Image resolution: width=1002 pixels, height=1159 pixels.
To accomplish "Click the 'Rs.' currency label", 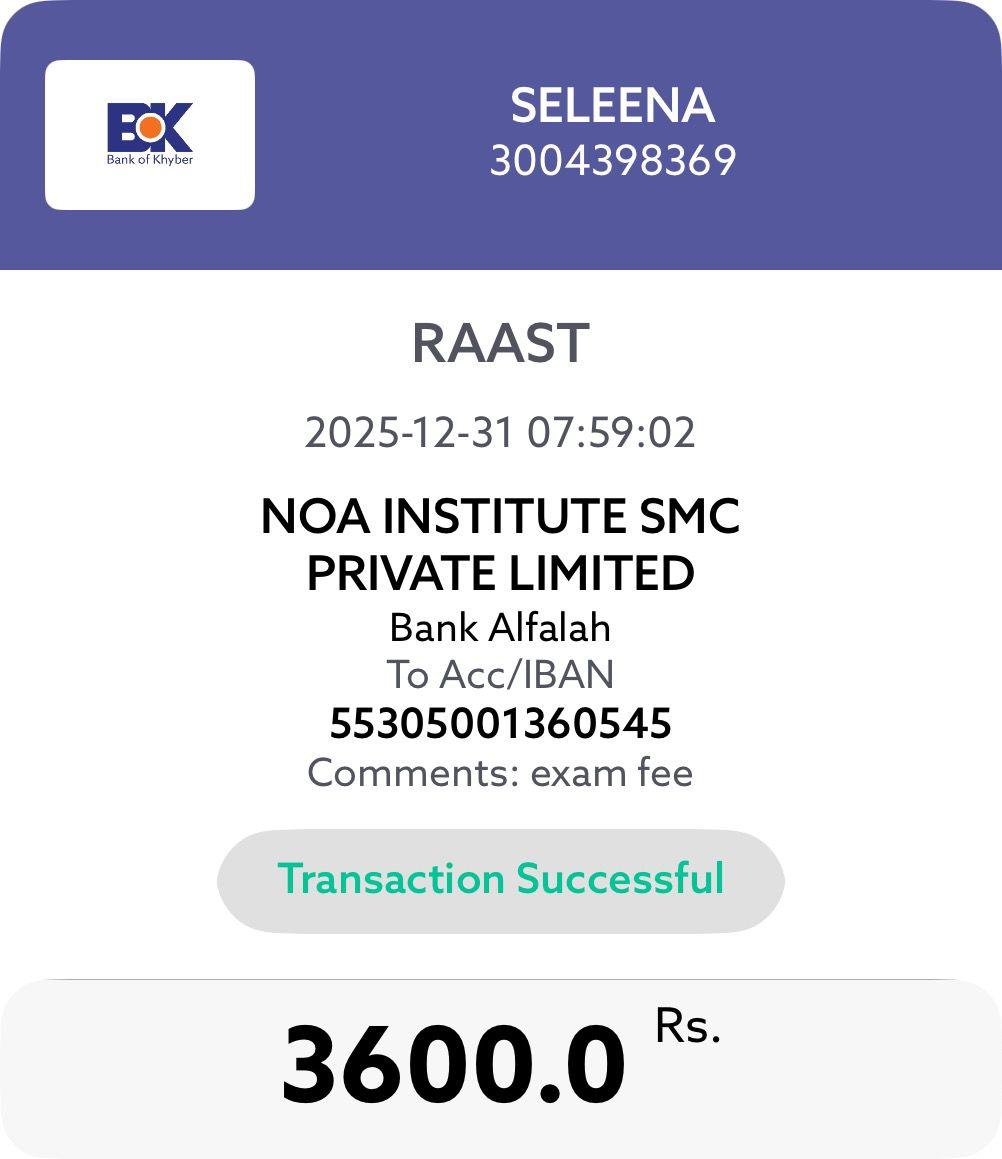I will click(688, 1026).
